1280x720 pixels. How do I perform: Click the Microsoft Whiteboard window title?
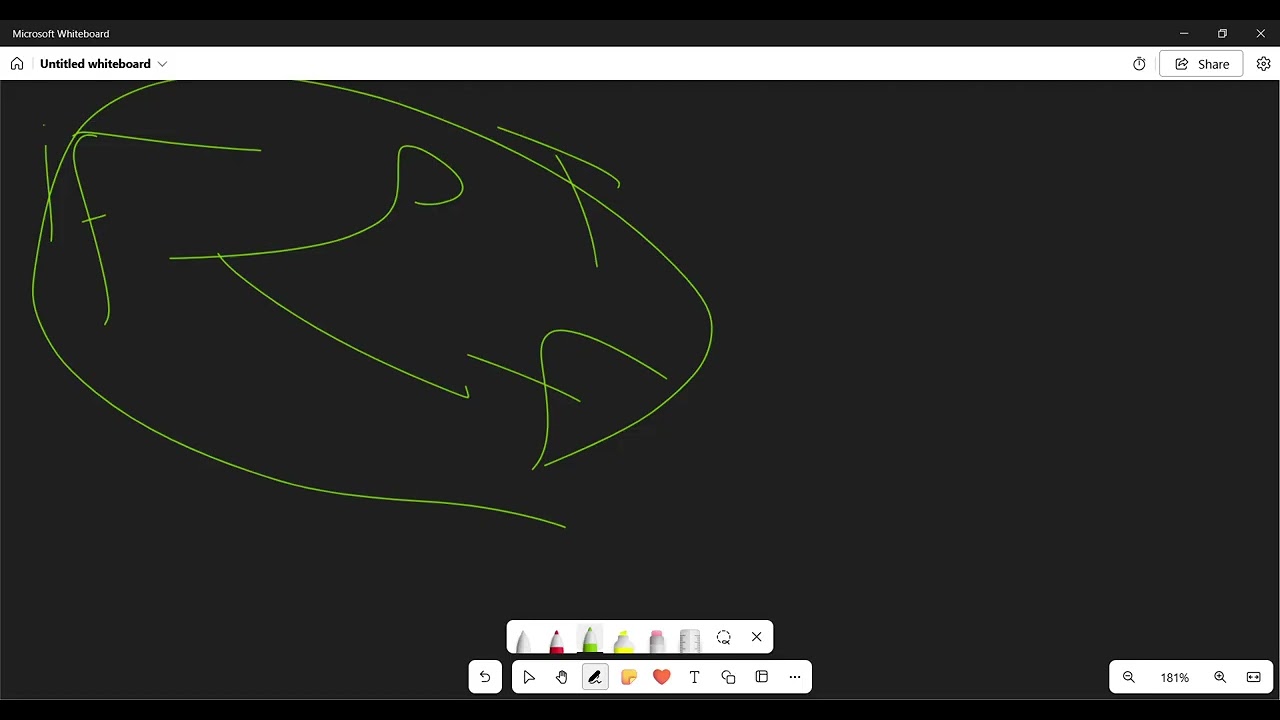tap(61, 33)
